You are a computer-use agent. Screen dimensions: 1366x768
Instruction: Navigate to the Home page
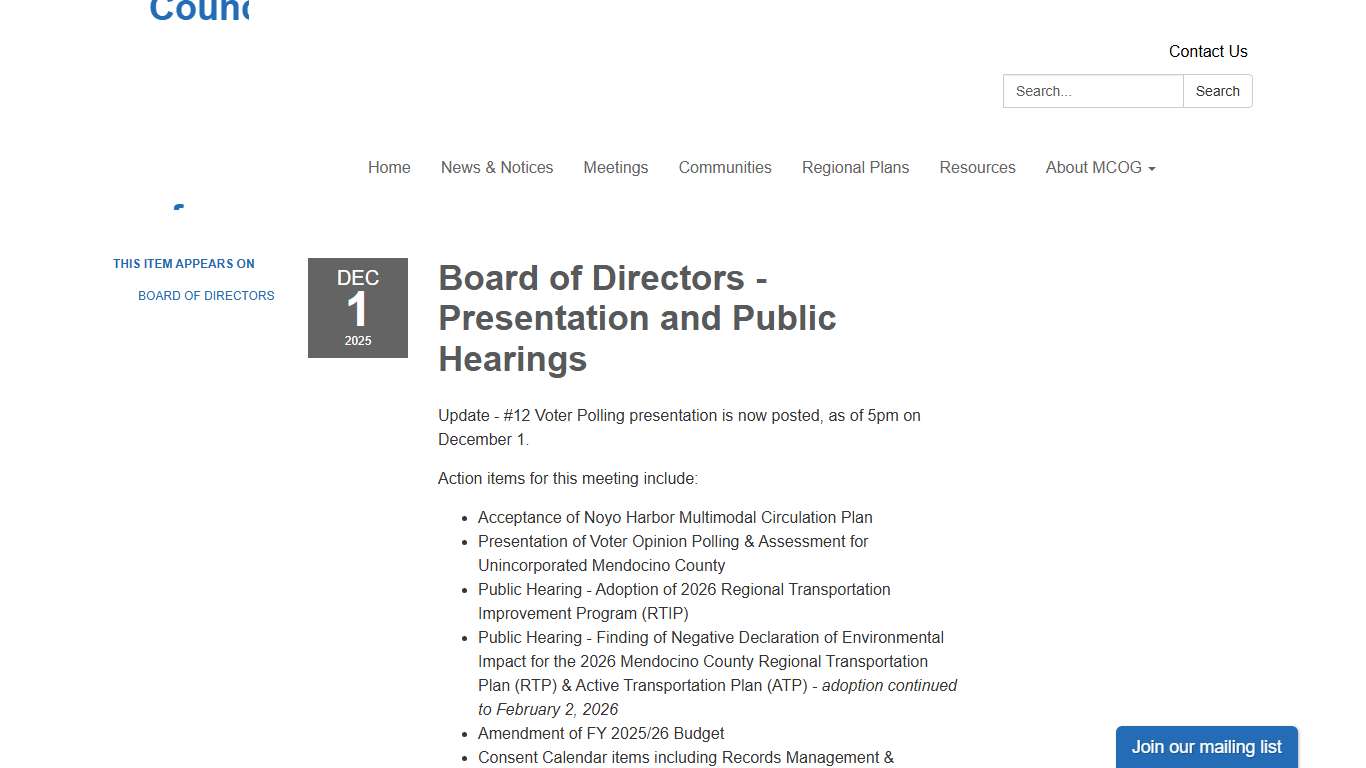[389, 167]
